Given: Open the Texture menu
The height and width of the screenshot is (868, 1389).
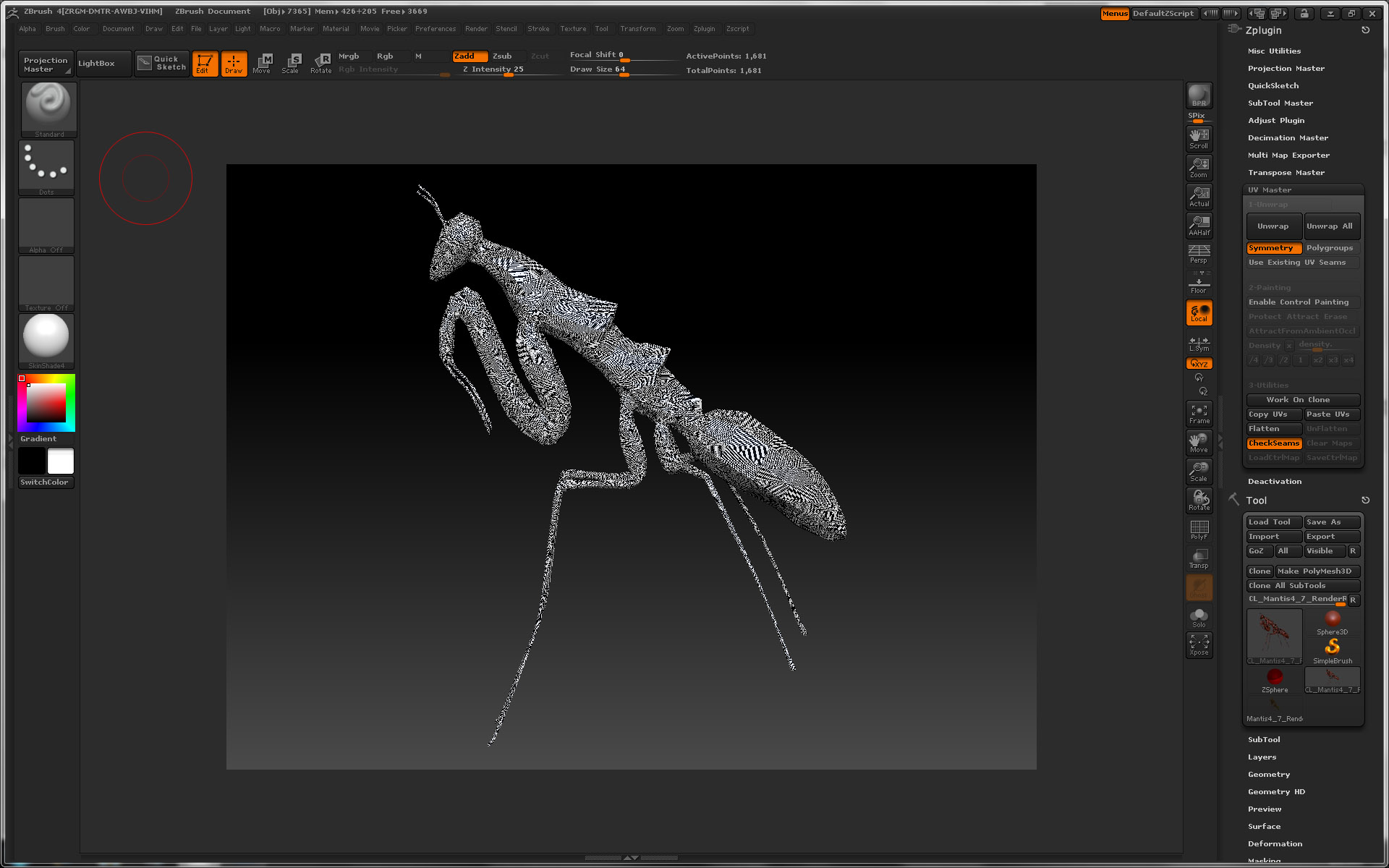Looking at the screenshot, I should (573, 29).
